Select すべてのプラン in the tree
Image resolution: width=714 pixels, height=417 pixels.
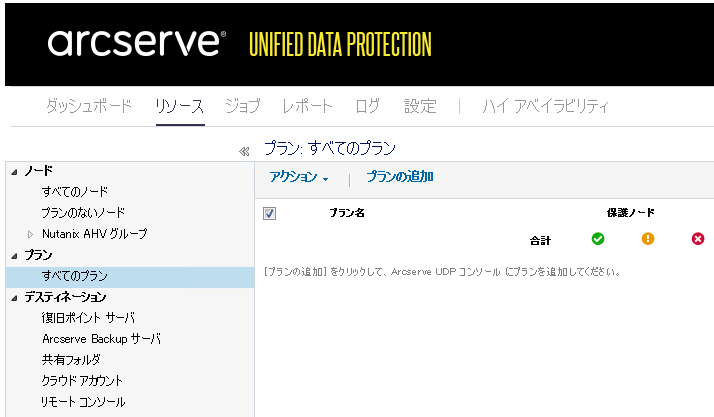point(75,276)
